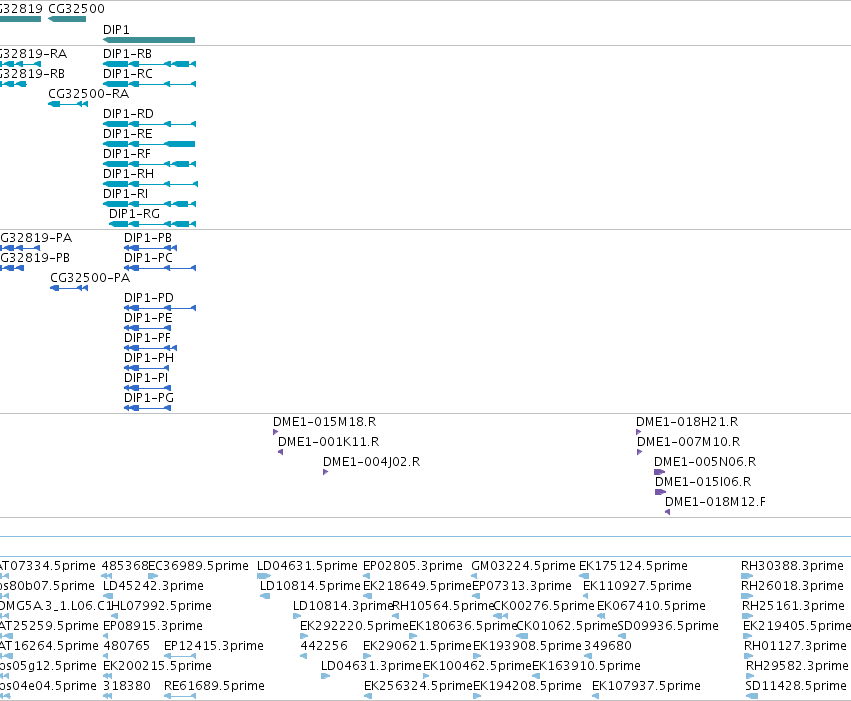Select the LD04631.3prime EST label
The height and width of the screenshot is (701, 851).
[371, 667]
